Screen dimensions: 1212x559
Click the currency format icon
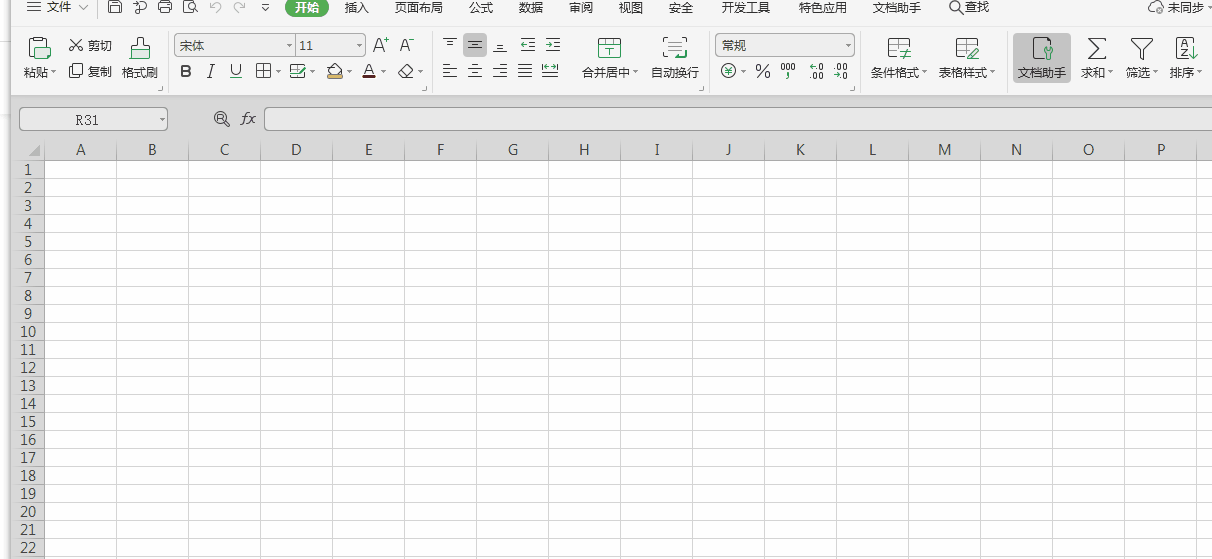click(x=728, y=71)
